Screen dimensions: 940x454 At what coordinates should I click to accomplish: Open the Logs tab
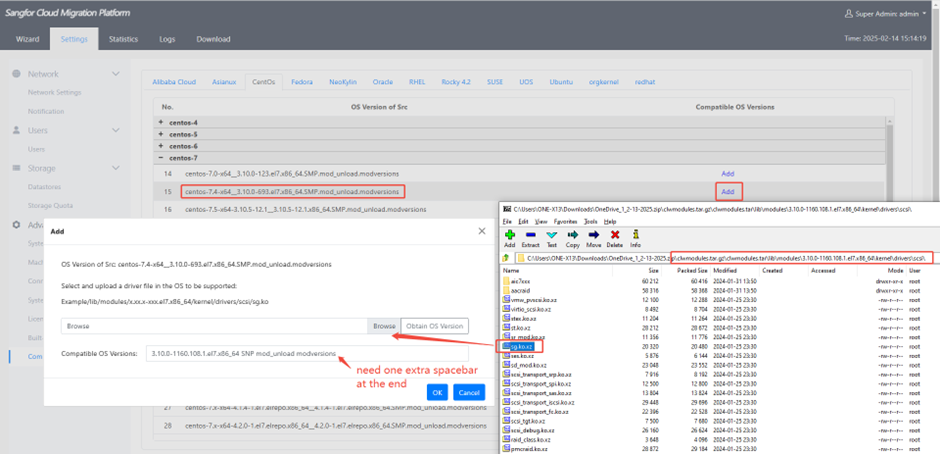(x=167, y=39)
